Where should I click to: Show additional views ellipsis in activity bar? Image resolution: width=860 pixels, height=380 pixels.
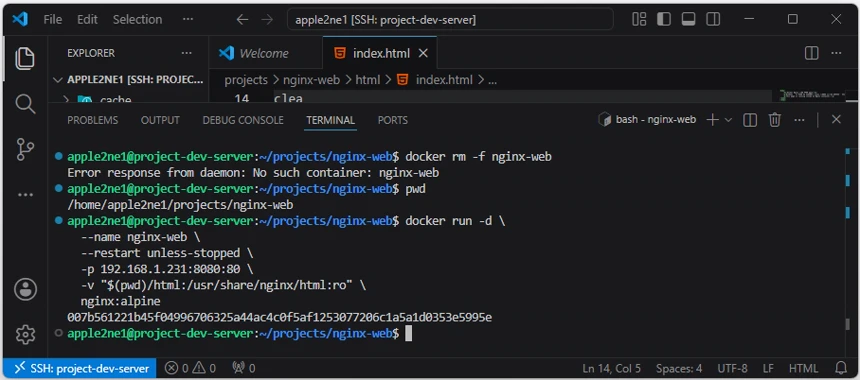click(x=25, y=195)
